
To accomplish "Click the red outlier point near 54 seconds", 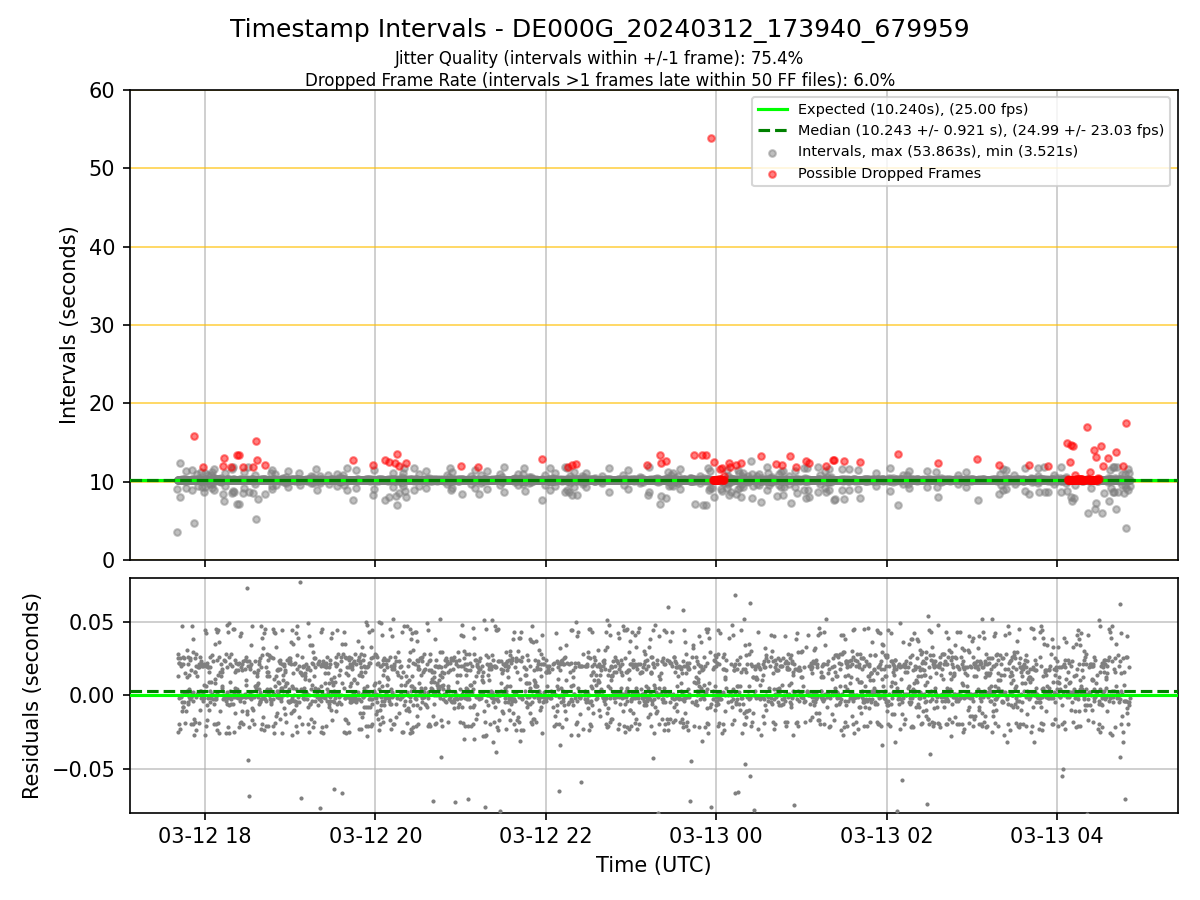I will click(711, 138).
